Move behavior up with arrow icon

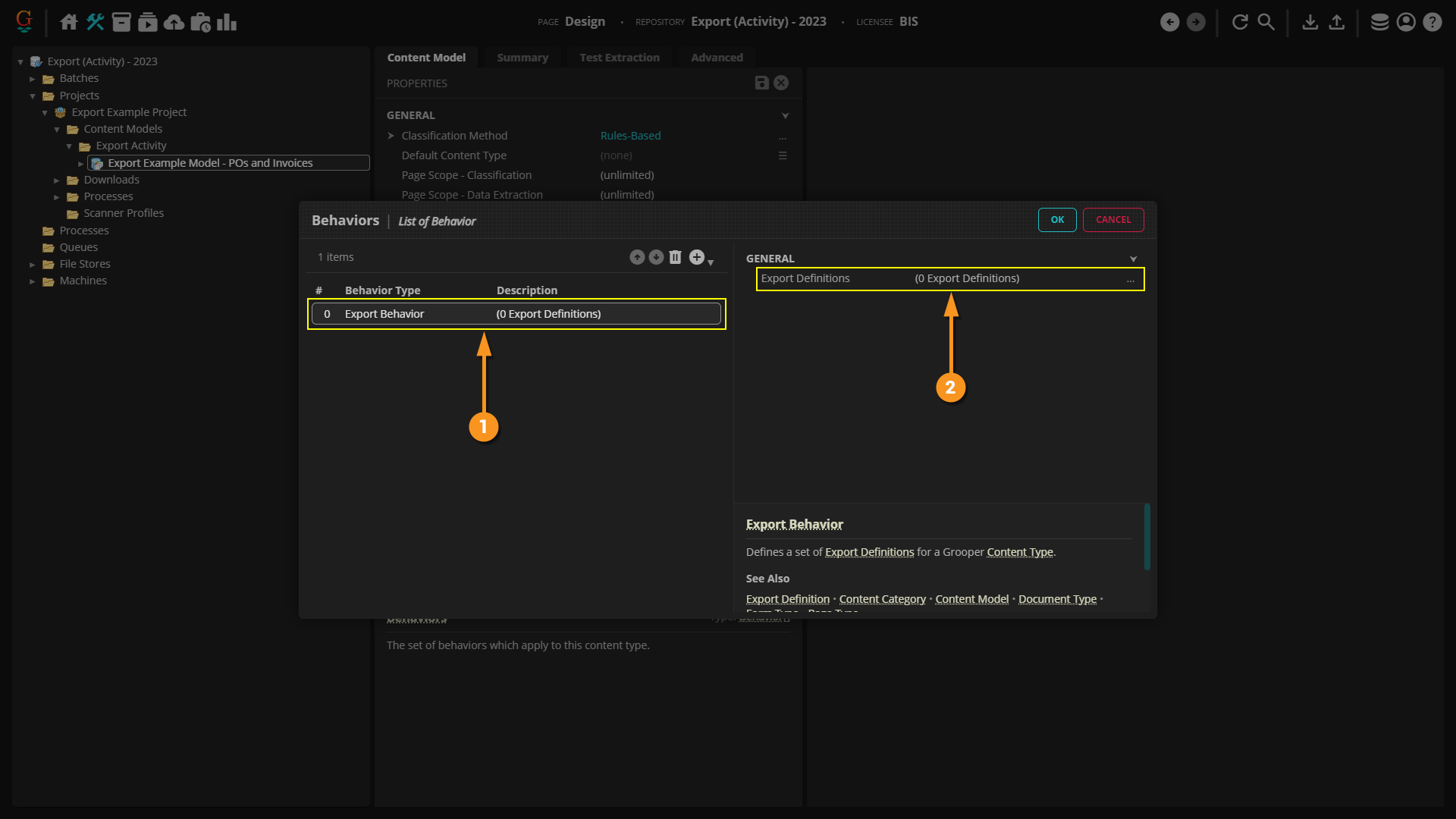coord(637,257)
